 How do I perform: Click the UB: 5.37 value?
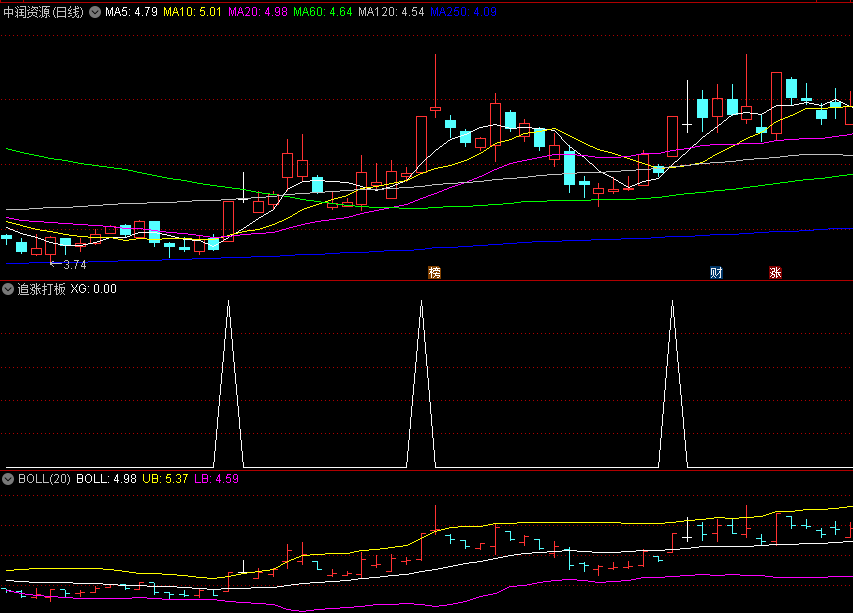[165, 479]
